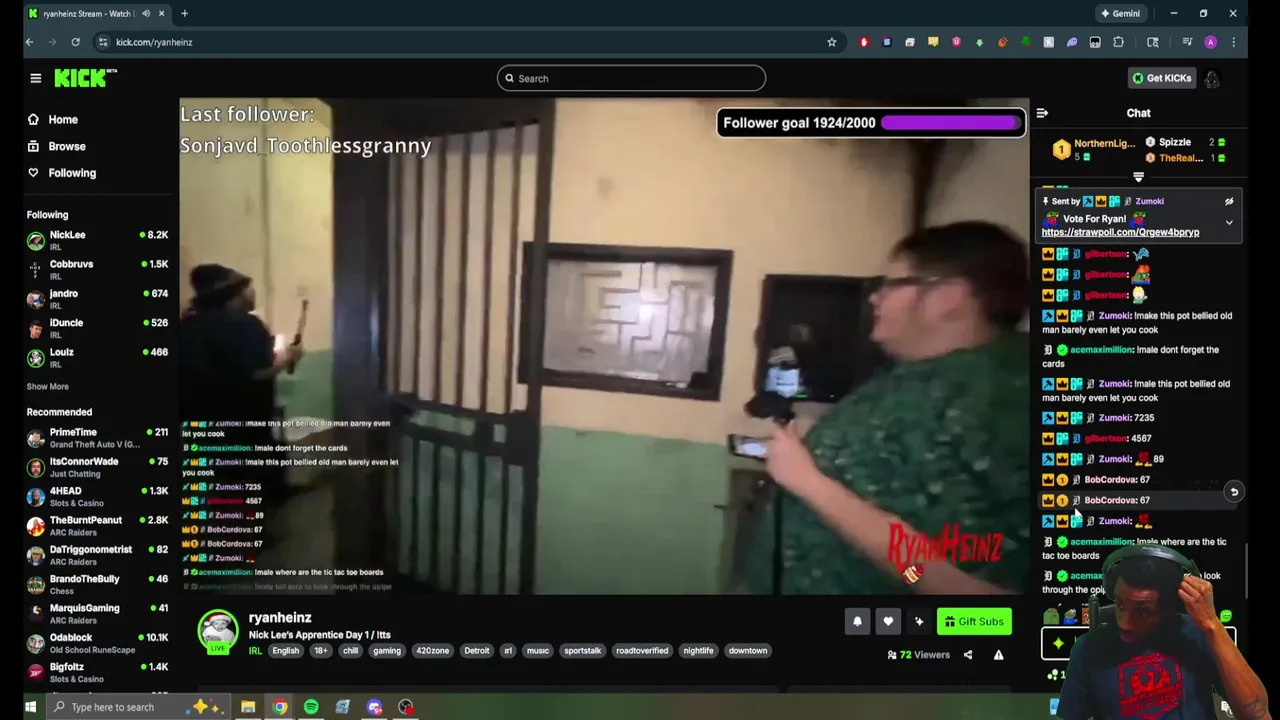This screenshot has height=720, width=1280.
Task: Open Following in the sidebar
Action: tap(72, 173)
